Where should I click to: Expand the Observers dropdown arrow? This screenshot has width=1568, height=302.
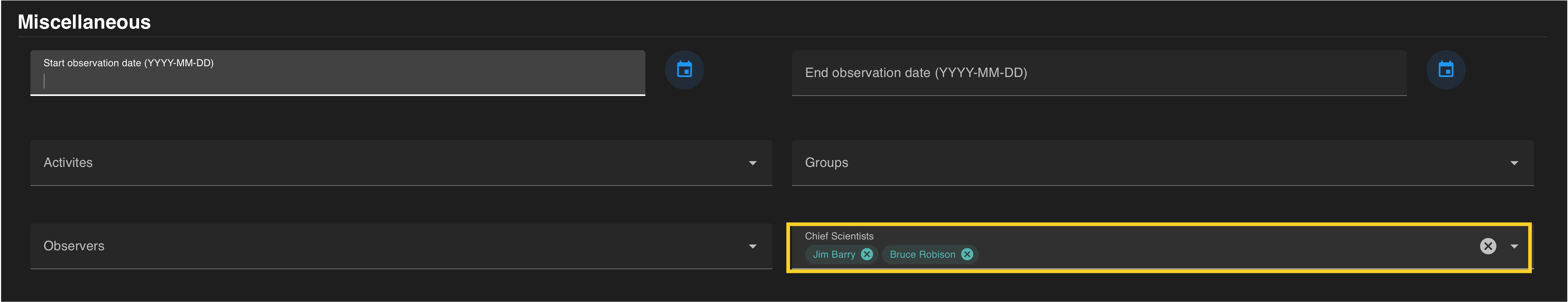(752, 247)
